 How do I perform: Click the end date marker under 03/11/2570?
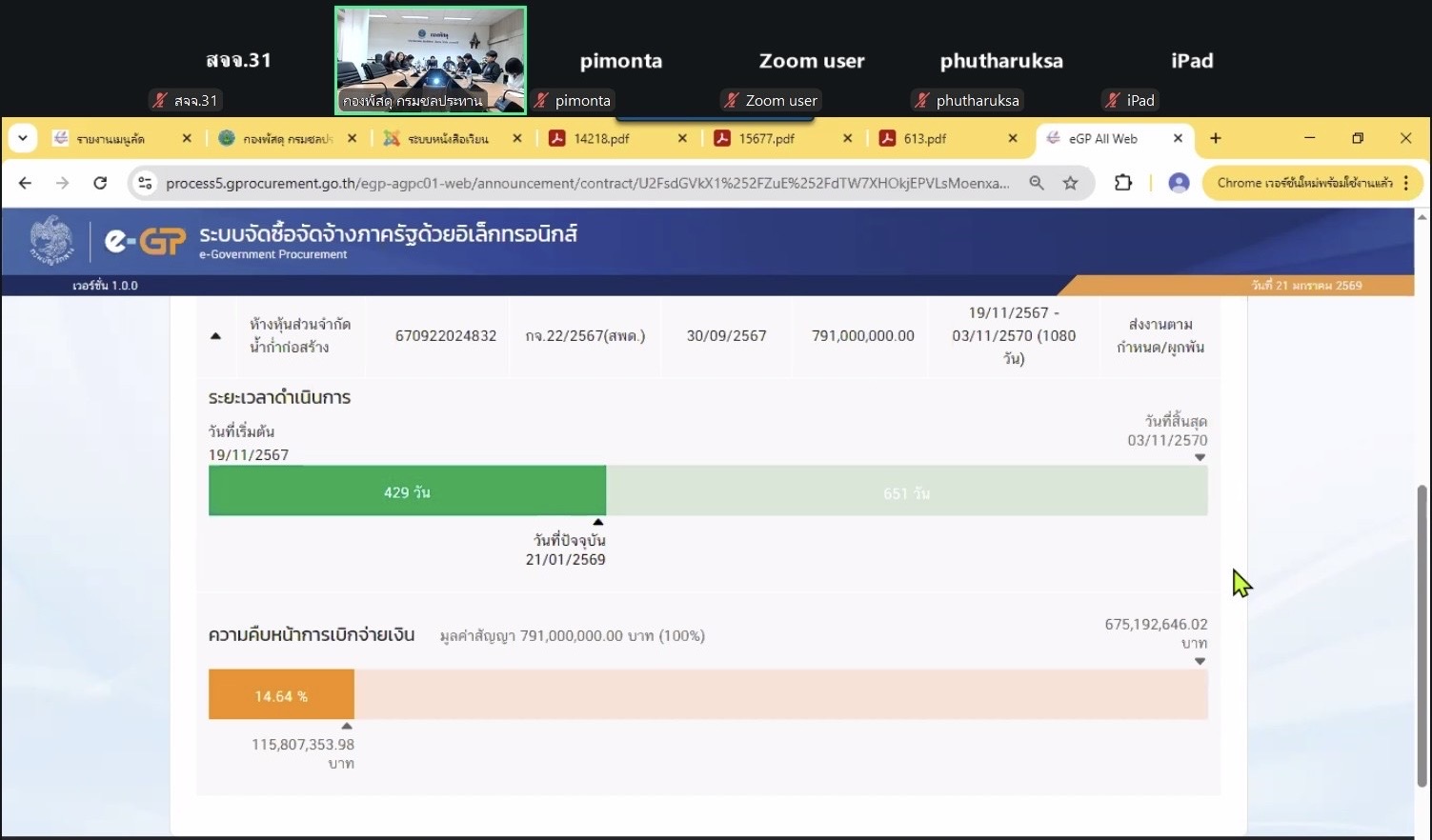1200,457
